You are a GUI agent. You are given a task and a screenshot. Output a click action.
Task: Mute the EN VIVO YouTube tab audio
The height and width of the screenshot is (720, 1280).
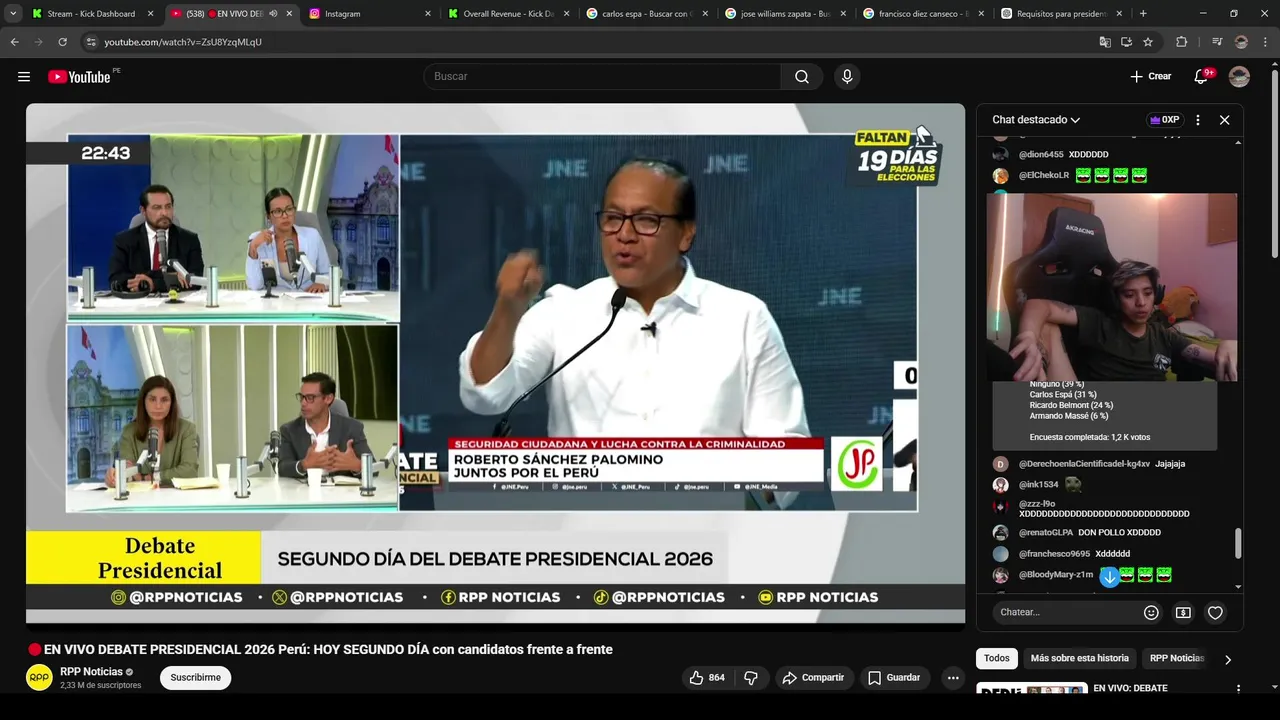click(x=273, y=14)
